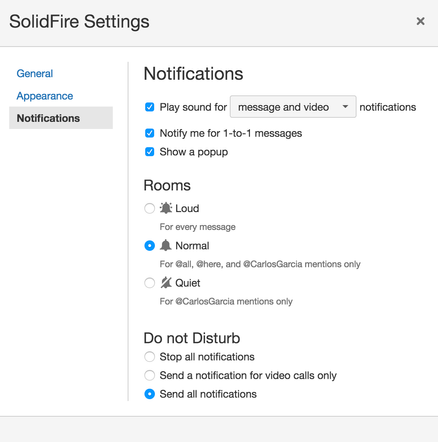Disable Notify me for 1-to-1 messages
The width and height of the screenshot is (438, 442).
150,133
